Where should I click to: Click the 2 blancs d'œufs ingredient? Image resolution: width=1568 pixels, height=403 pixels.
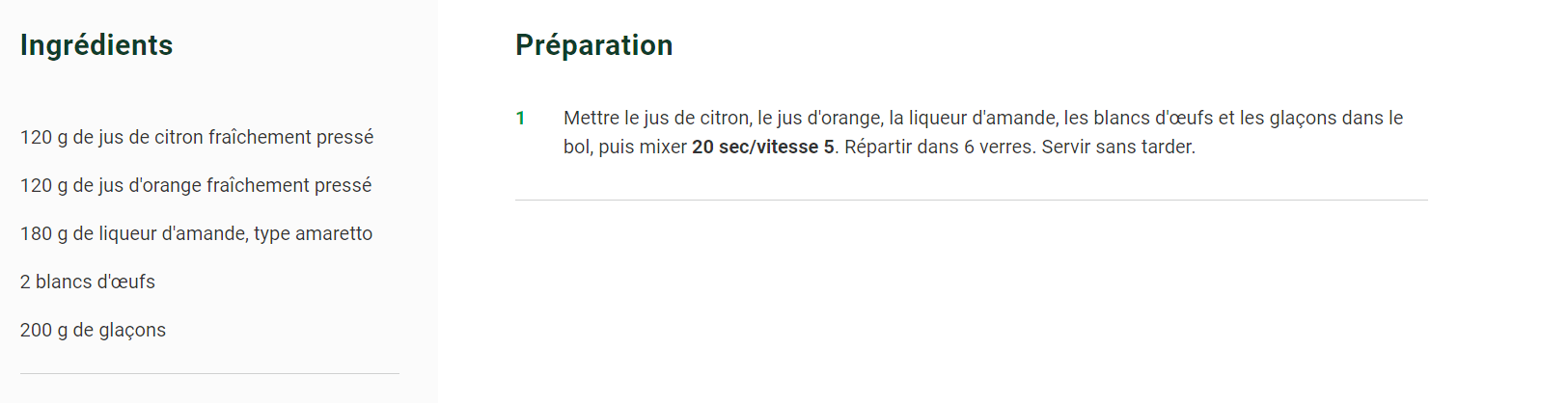click(x=88, y=282)
